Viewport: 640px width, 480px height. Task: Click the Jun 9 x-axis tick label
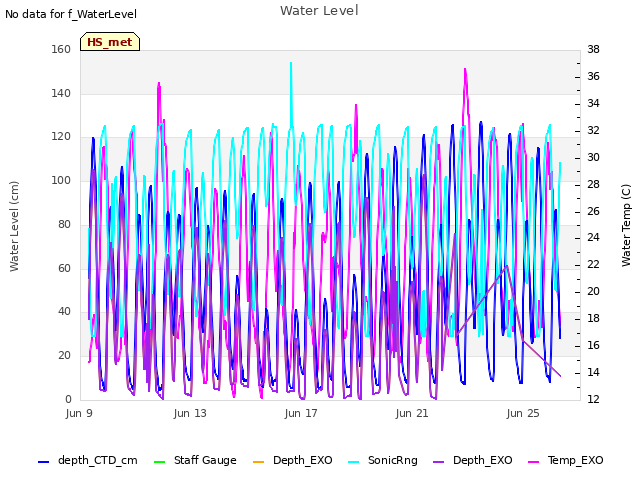[x=79, y=413]
